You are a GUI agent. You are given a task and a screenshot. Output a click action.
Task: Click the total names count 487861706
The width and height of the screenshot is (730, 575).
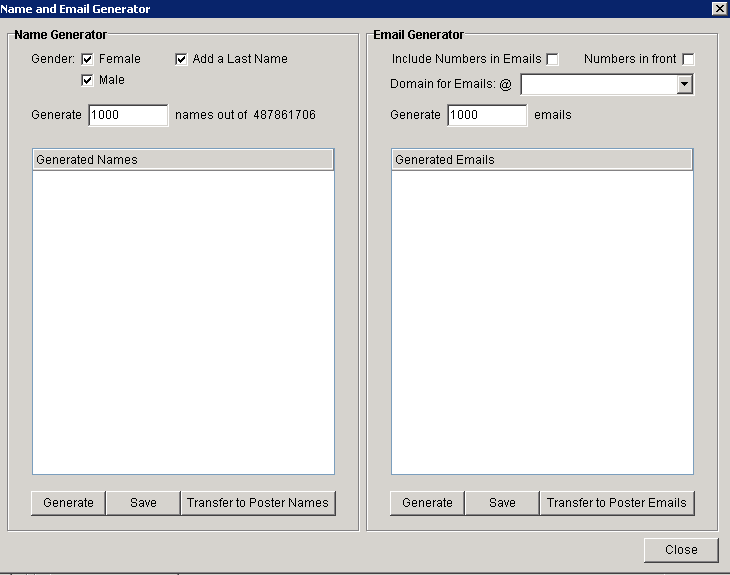coord(284,115)
